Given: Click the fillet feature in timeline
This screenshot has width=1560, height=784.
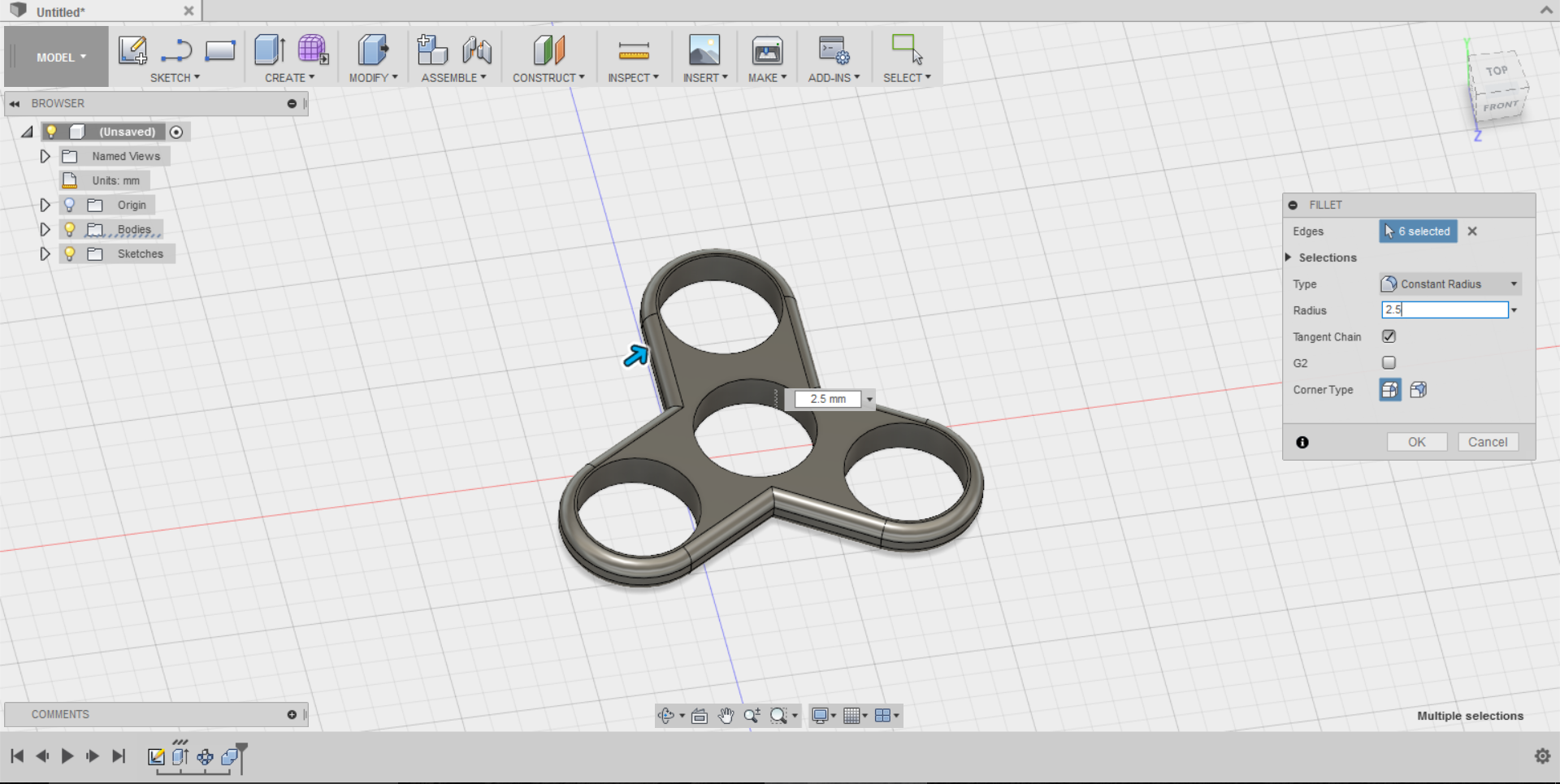Looking at the screenshot, I should pos(230,757).
